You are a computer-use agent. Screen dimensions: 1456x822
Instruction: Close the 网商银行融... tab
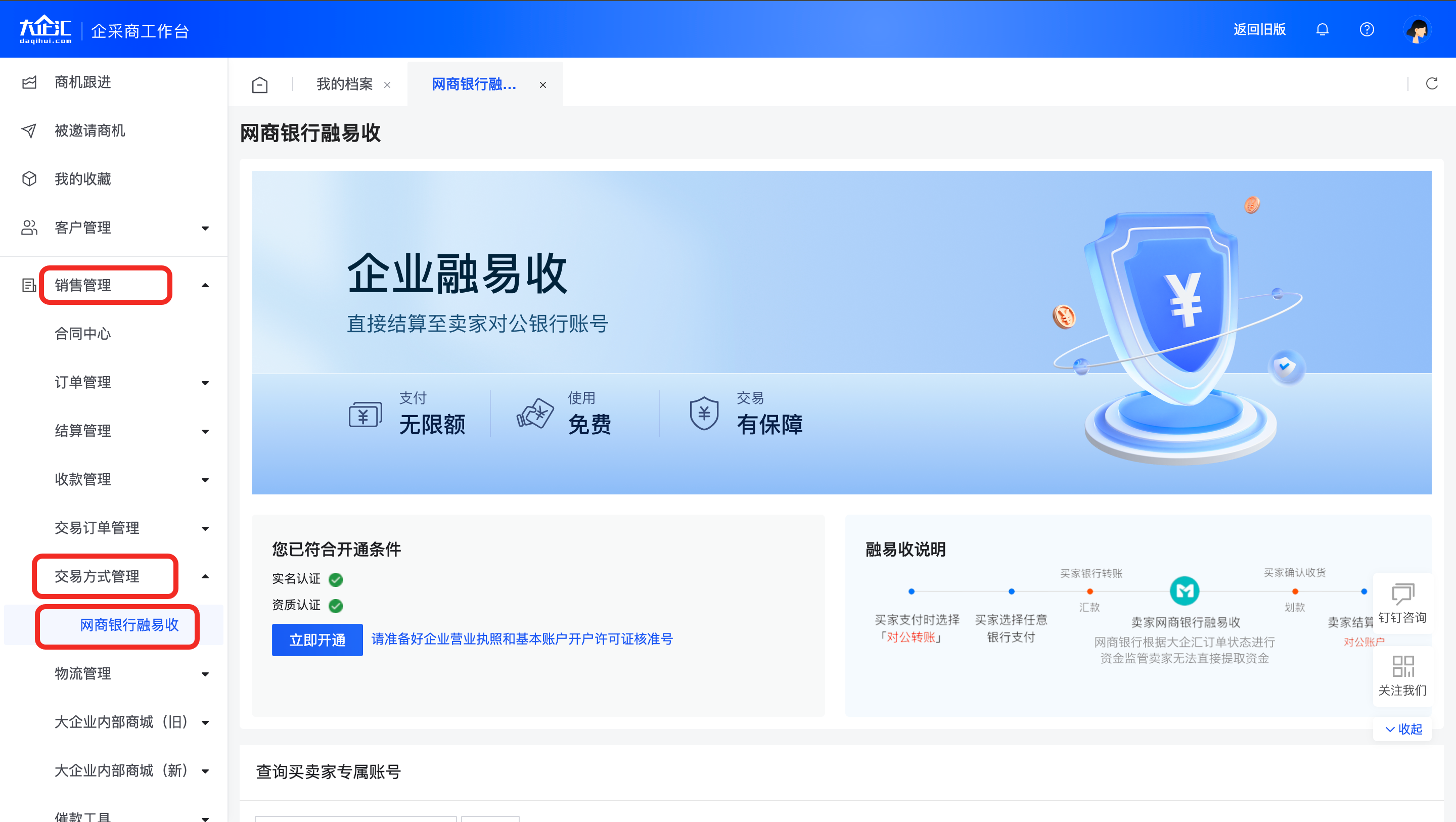(x=542, y=85)
